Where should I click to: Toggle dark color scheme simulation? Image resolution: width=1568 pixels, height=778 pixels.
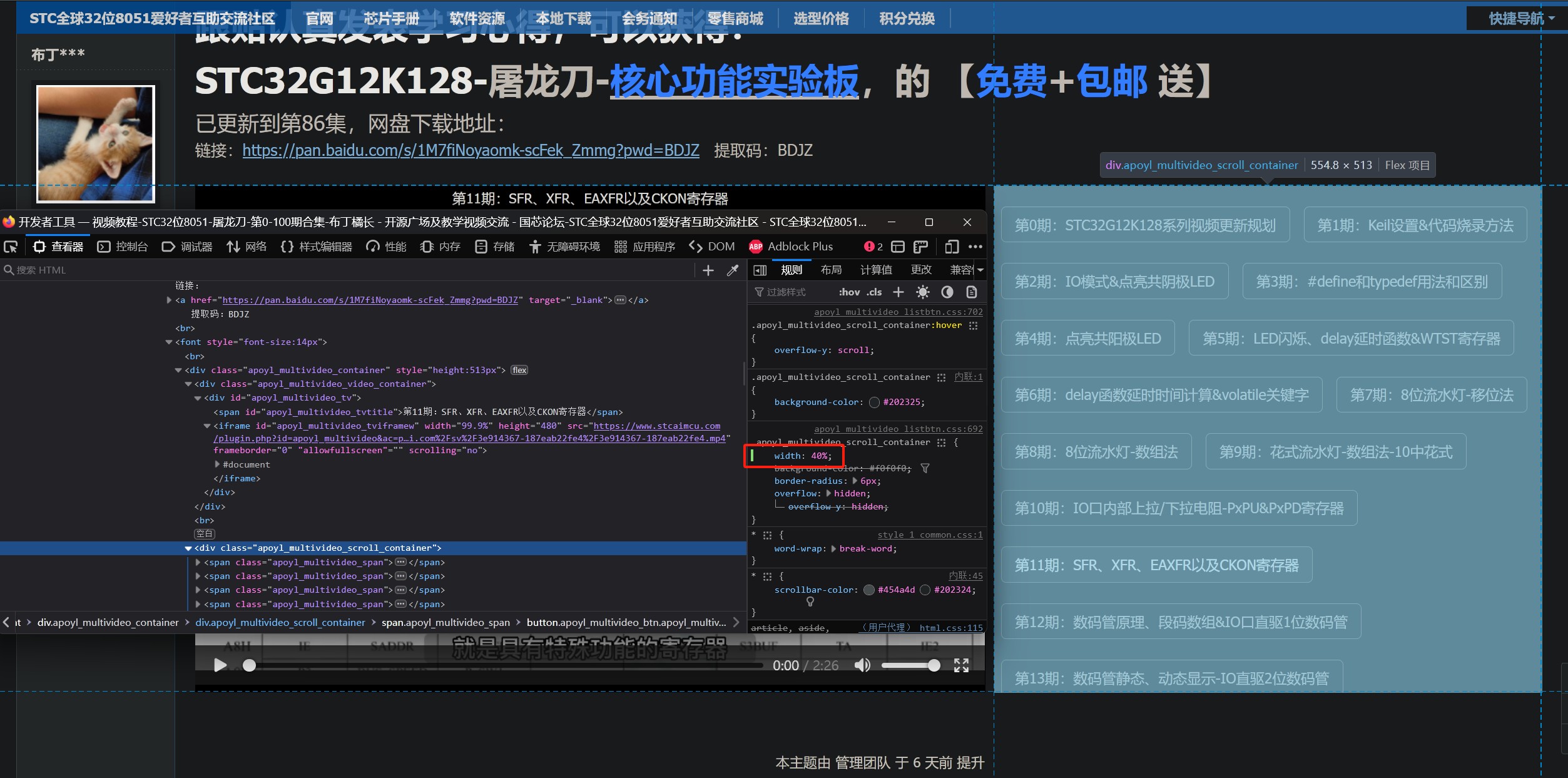pos(947,292)
